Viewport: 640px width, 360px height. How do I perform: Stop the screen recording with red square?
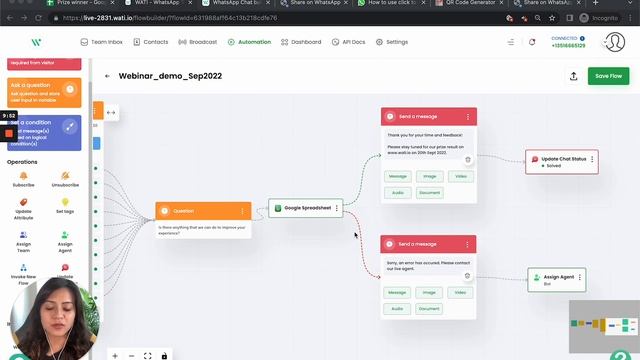(x=9, y=133)
